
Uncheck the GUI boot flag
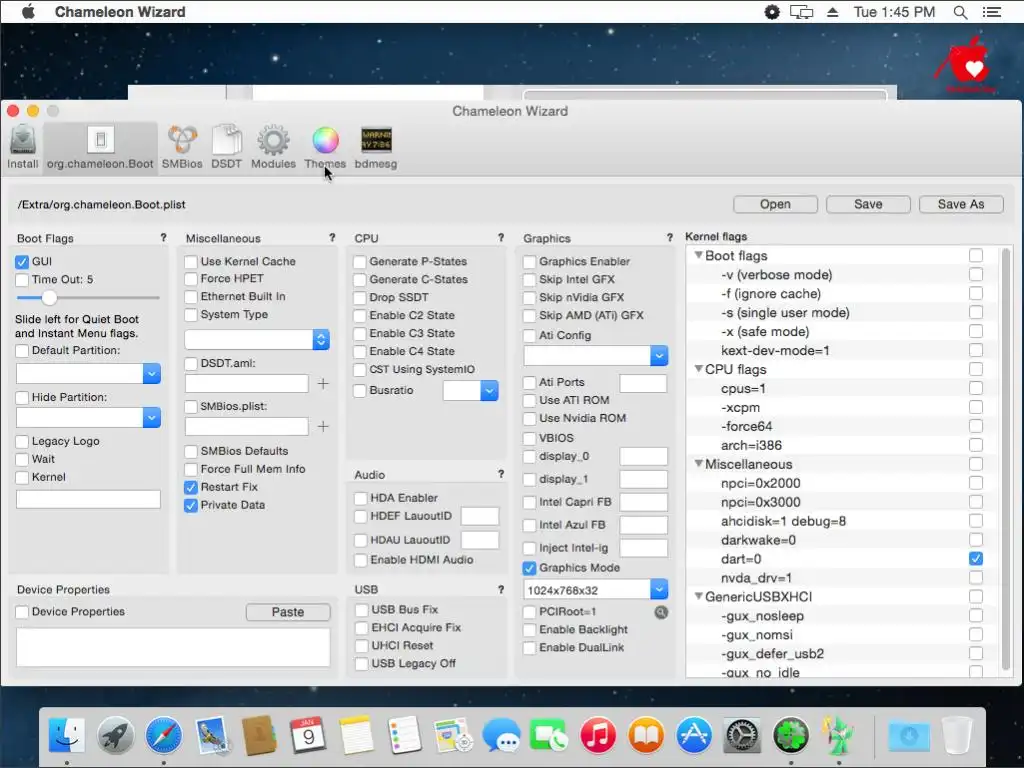[x=22, y=262]
